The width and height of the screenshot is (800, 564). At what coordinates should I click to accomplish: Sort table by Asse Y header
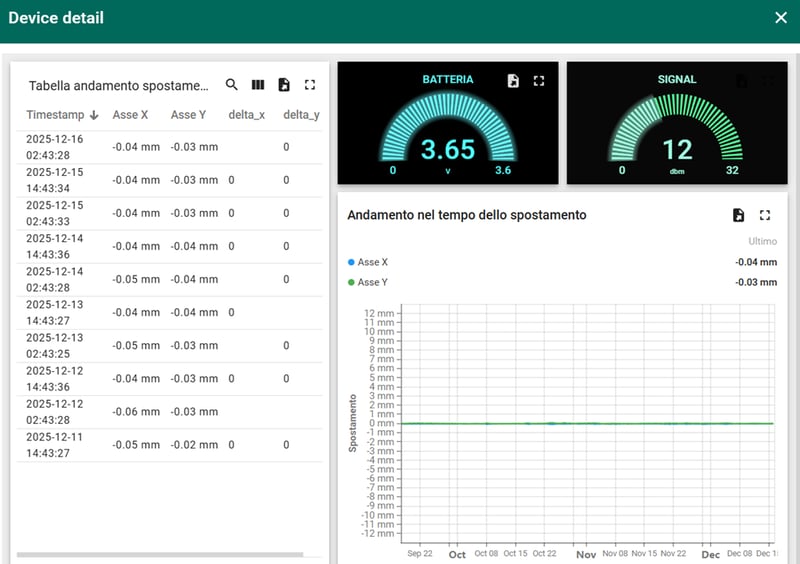pyautogui.click(x=188, y=115)
